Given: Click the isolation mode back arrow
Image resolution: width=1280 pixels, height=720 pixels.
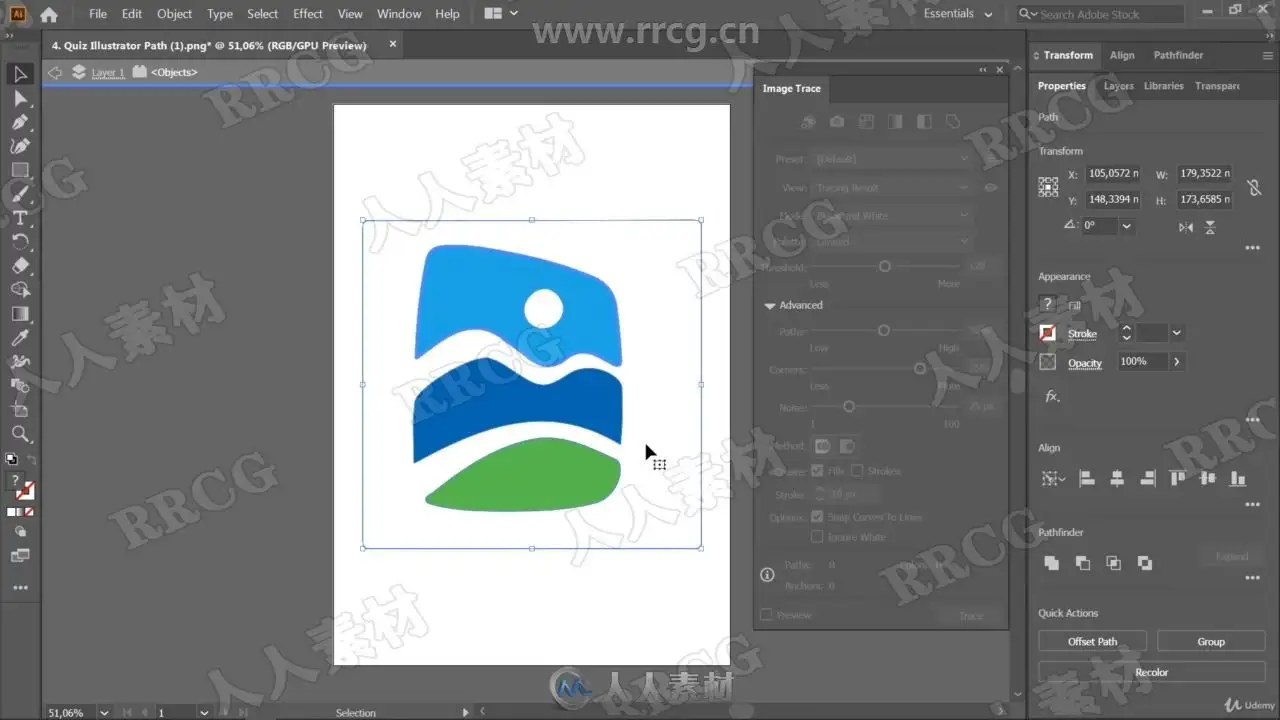Looking at the screenshot, I should [x=55, y=72].
